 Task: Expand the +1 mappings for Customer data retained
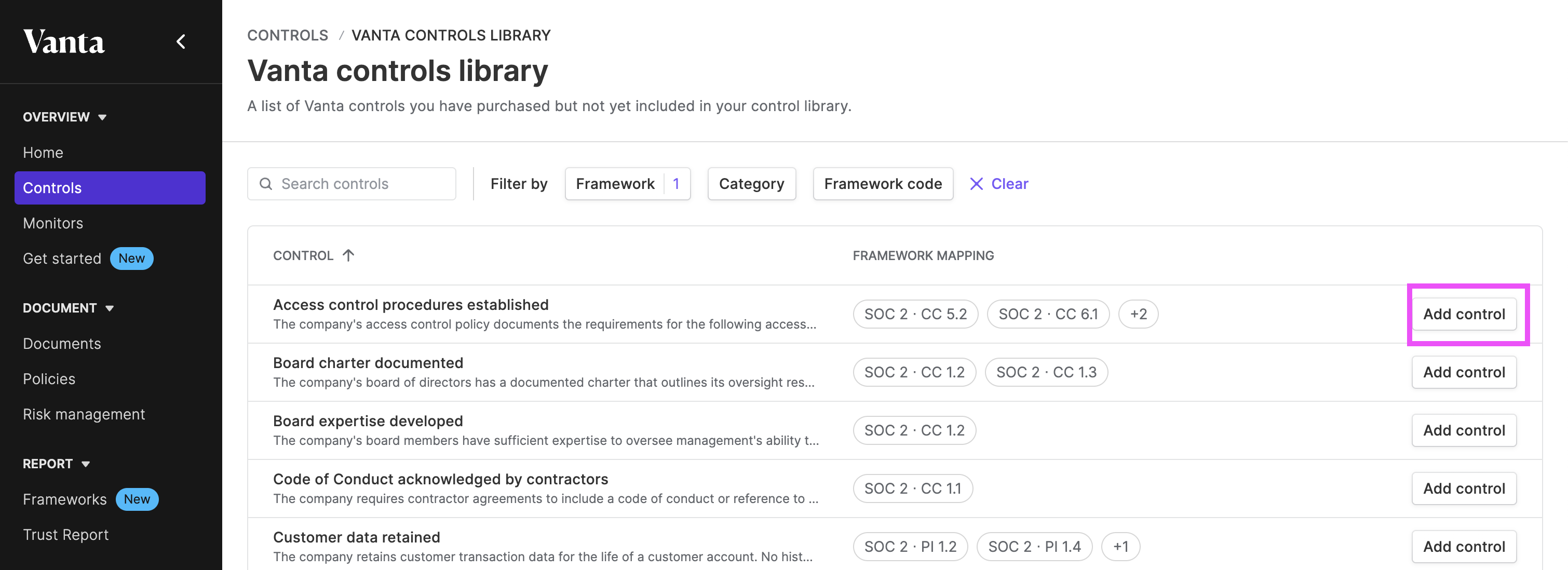point(1120,546)
